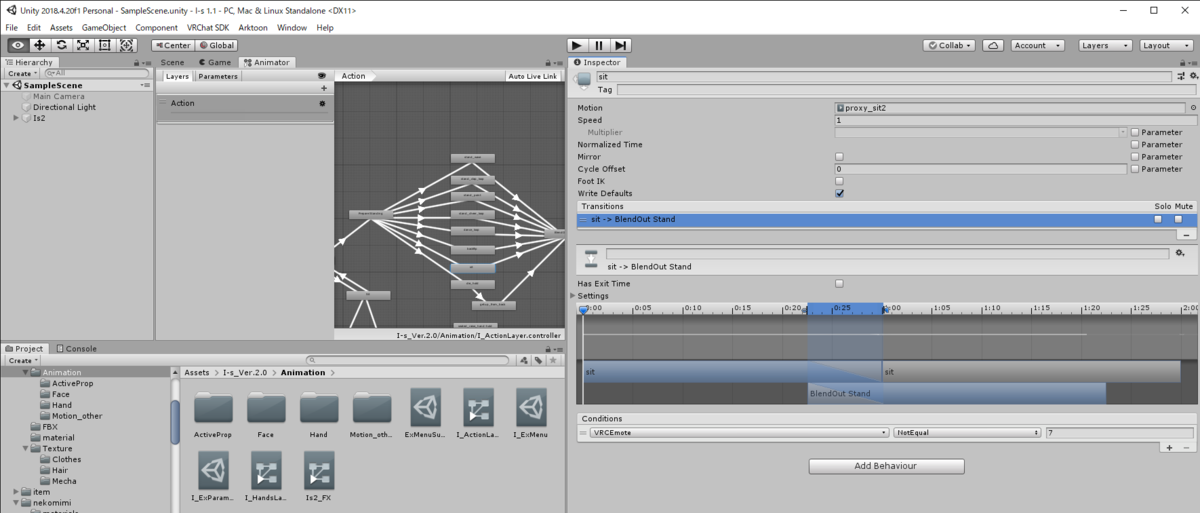This screenshot has width=1200, height=513.
Task: Remove selected transition with minus button
Action: click(1186, 234)
